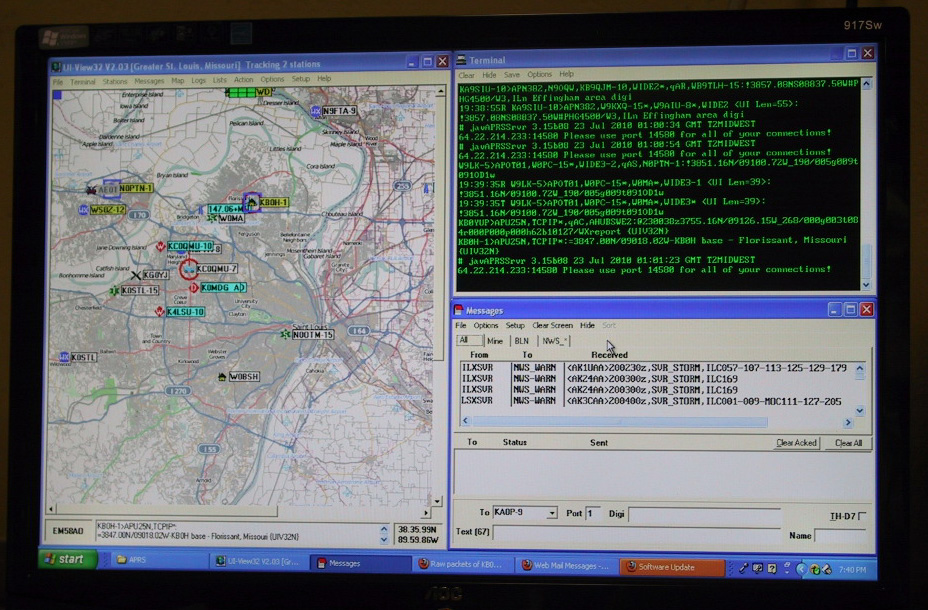Image resolution: width=928 pixels, height=610 pixels.
Task: Click the N9FTA-9 weather station icon
Action: coord(317,111)
